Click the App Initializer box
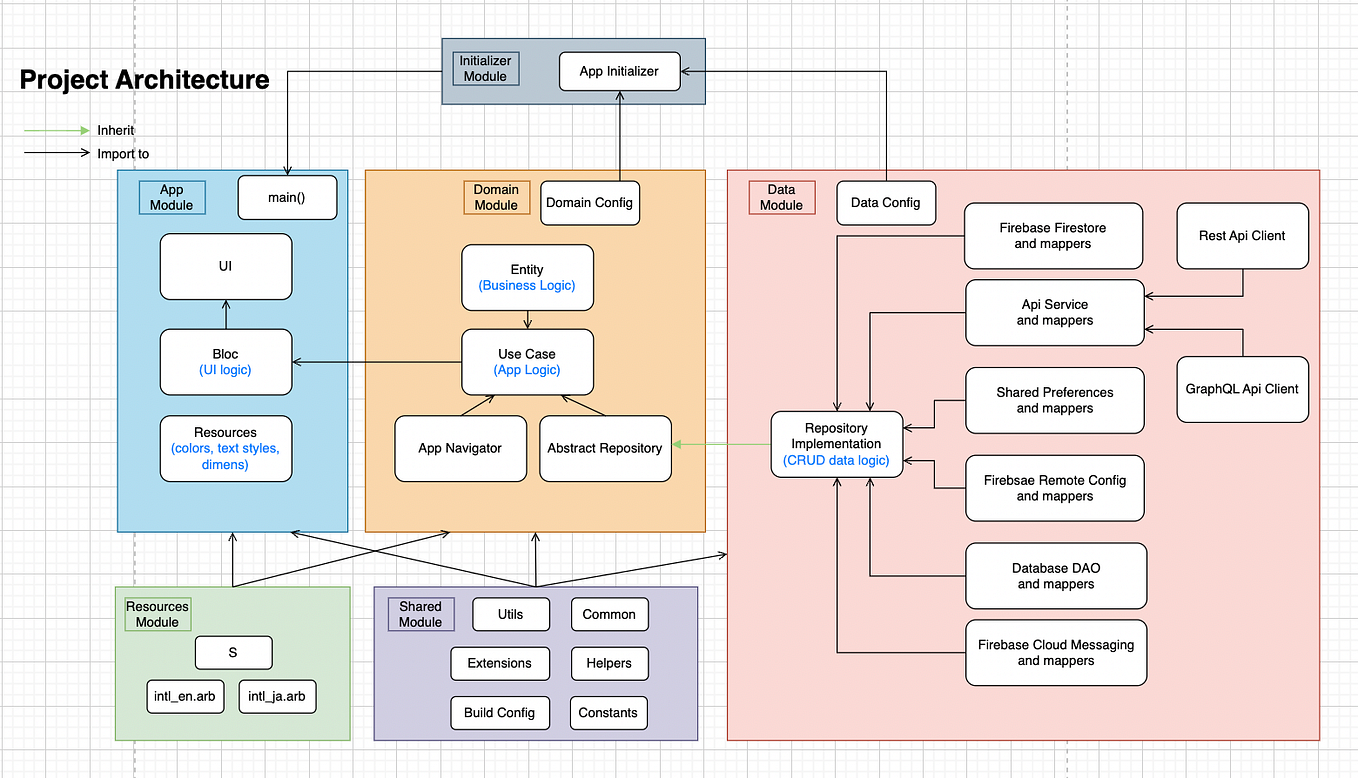 click(619, 71)
